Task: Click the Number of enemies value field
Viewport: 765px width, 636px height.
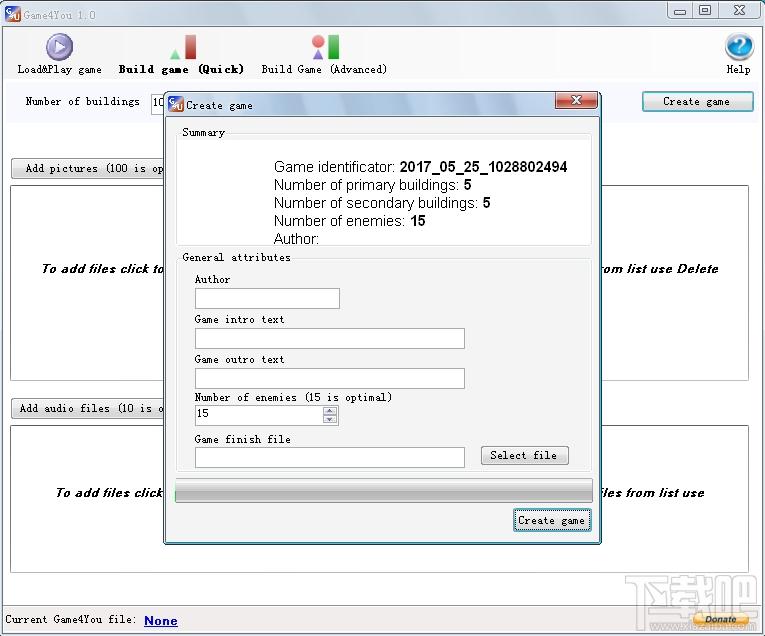Action: click(x=259, y=415)
